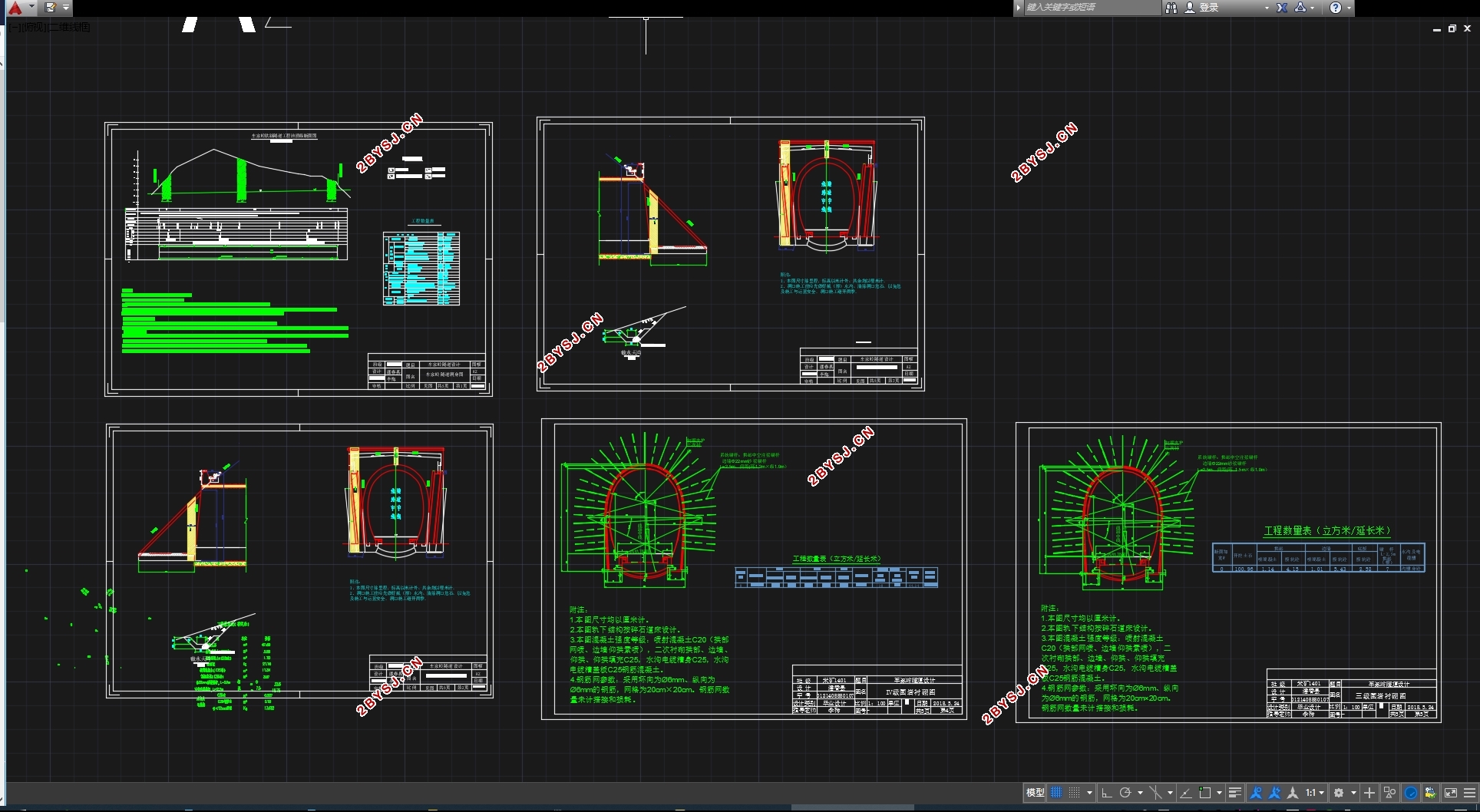The image size is (1480, 812).
Task: Click the help question mark icon
Action: pyautogui.click(x=1336, y=8)
